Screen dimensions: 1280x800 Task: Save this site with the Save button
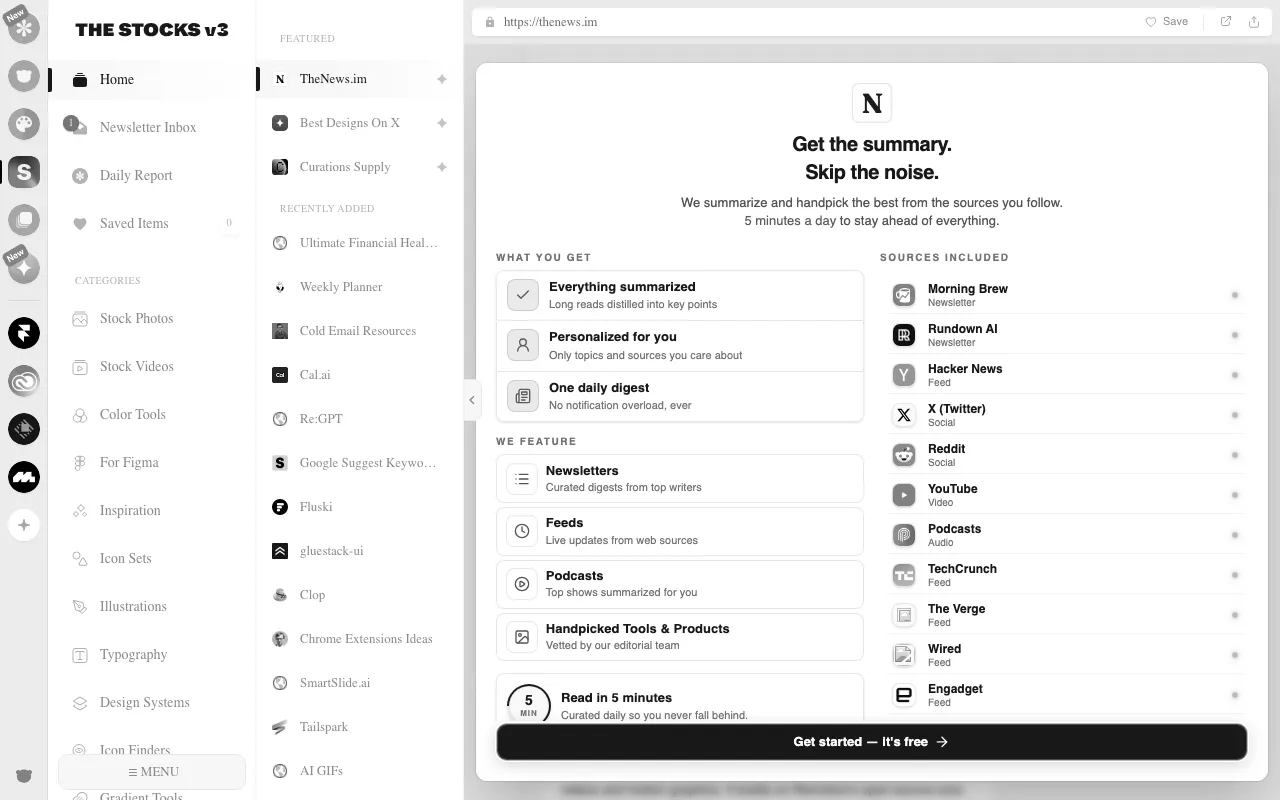[1167, 22]
